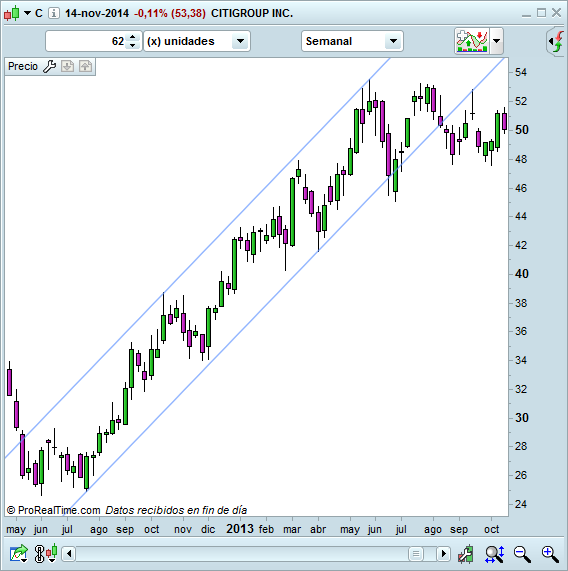
Task: Click the price label 40 on the axis
Action: click(521, 273)
